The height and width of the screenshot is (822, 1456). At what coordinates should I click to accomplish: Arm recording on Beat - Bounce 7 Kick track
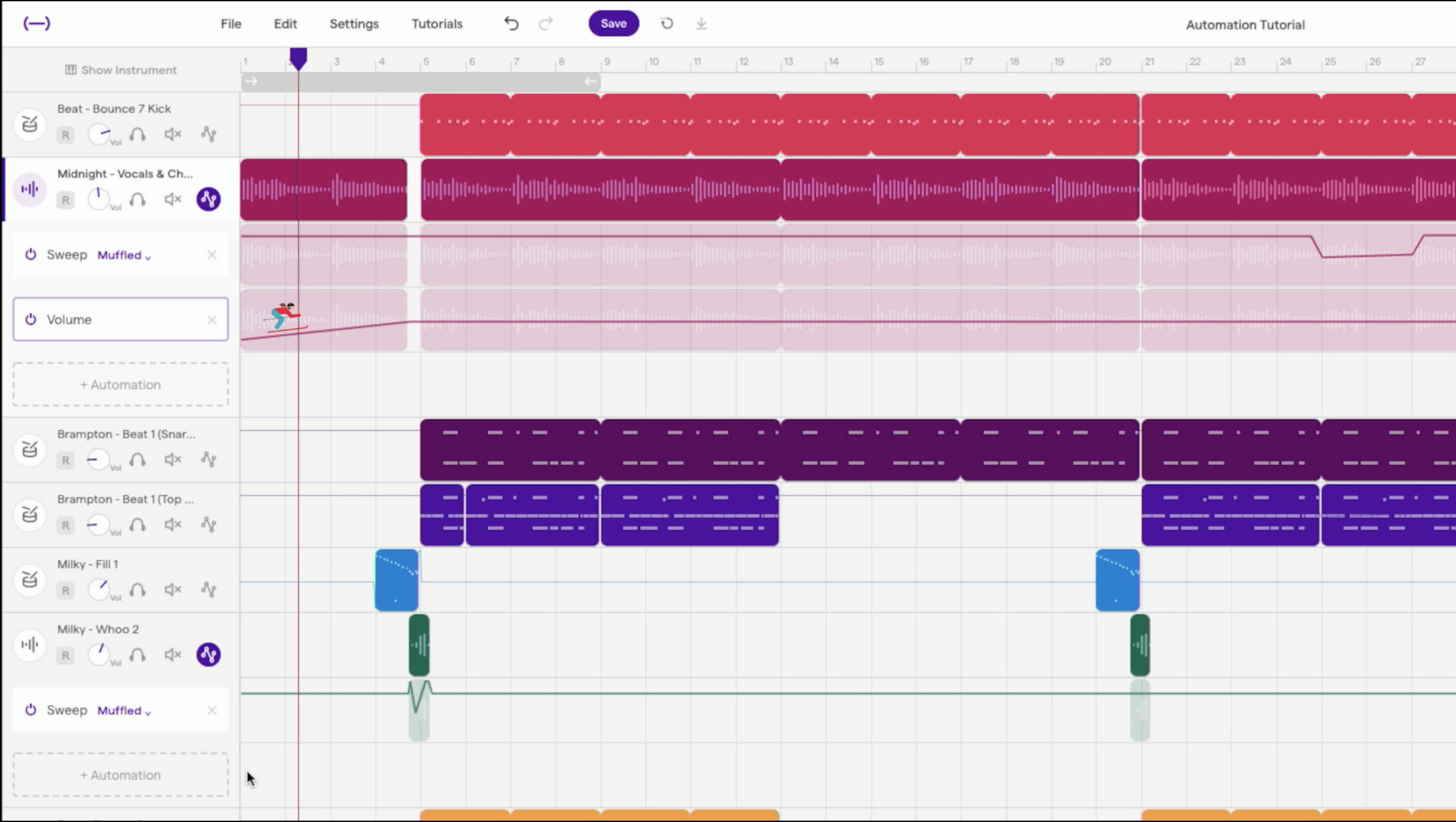click(65, 135)
